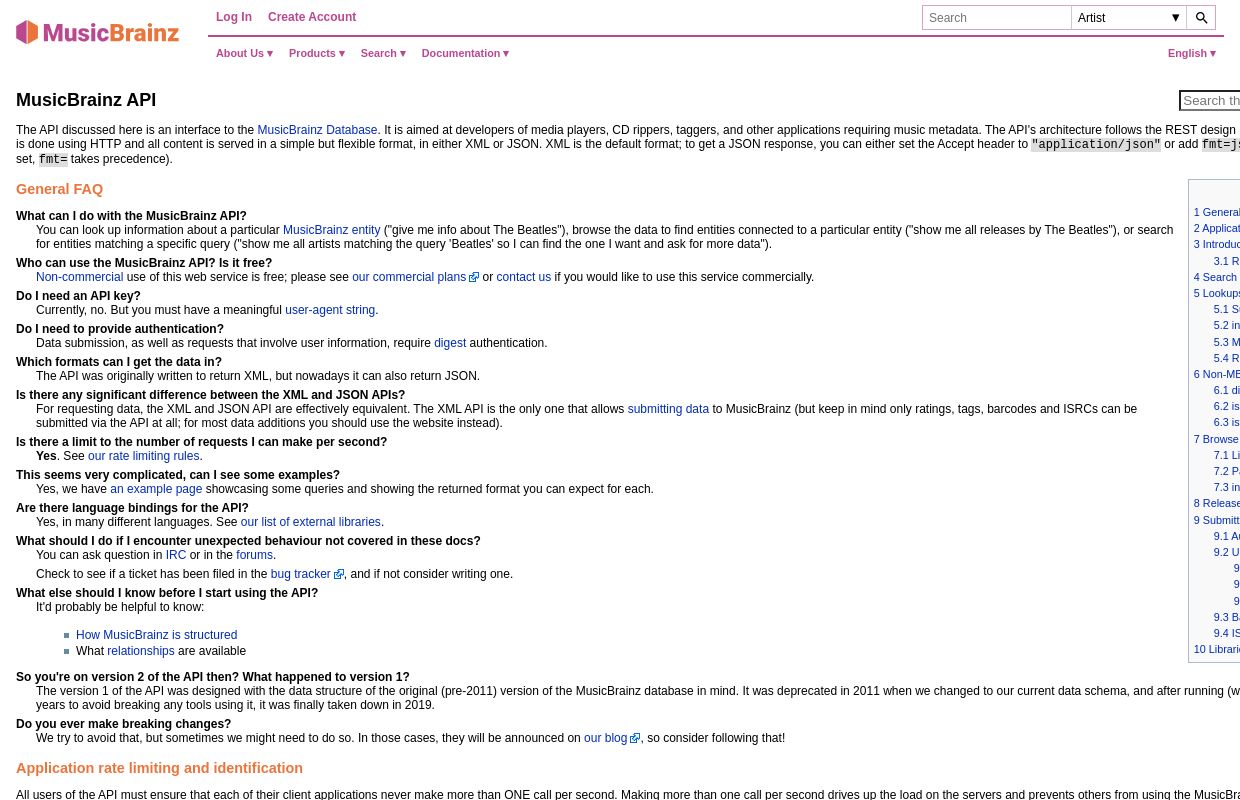Open an example page link

[x=156, y=489]
